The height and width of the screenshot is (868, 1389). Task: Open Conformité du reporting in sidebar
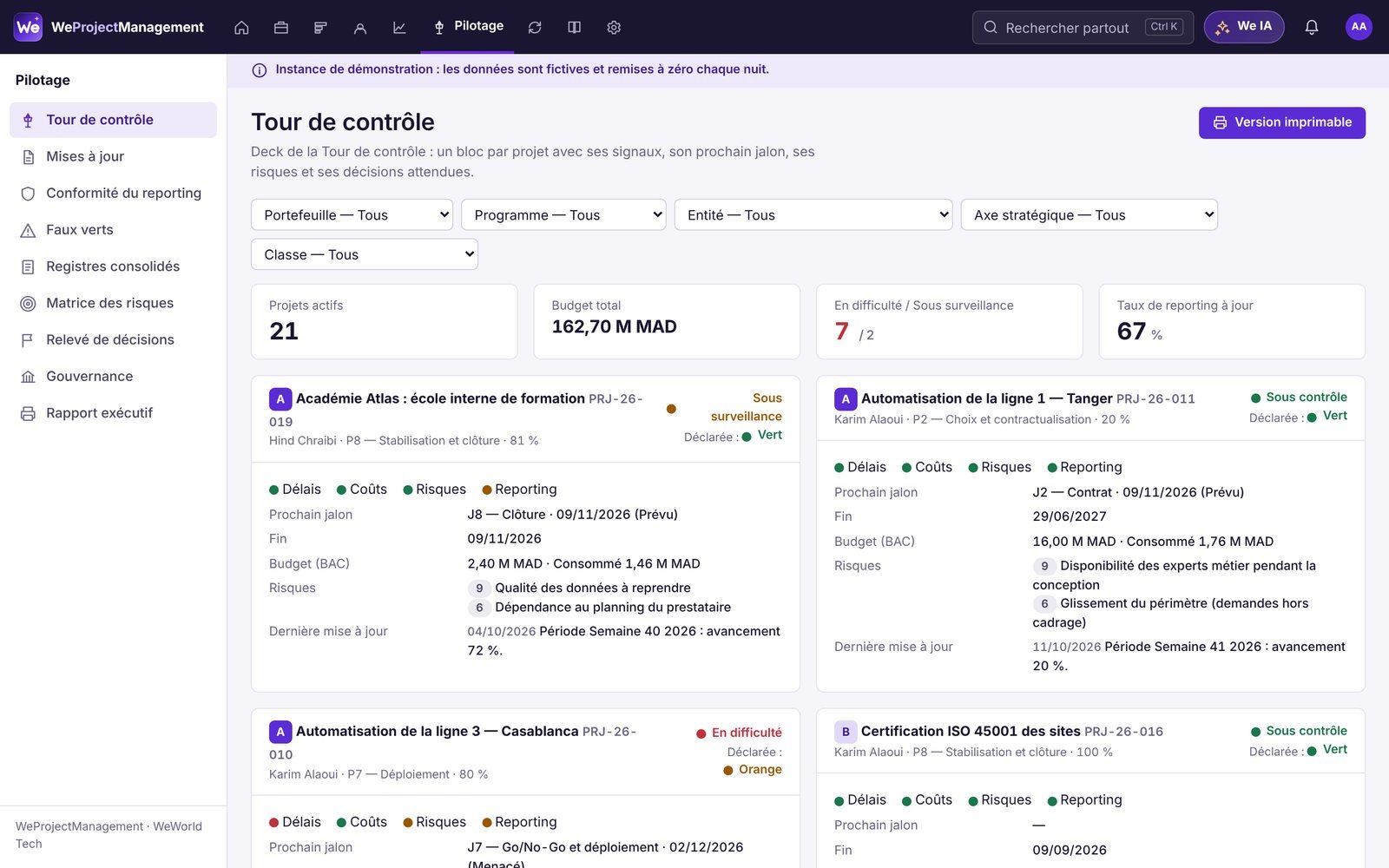click(113, 193)
